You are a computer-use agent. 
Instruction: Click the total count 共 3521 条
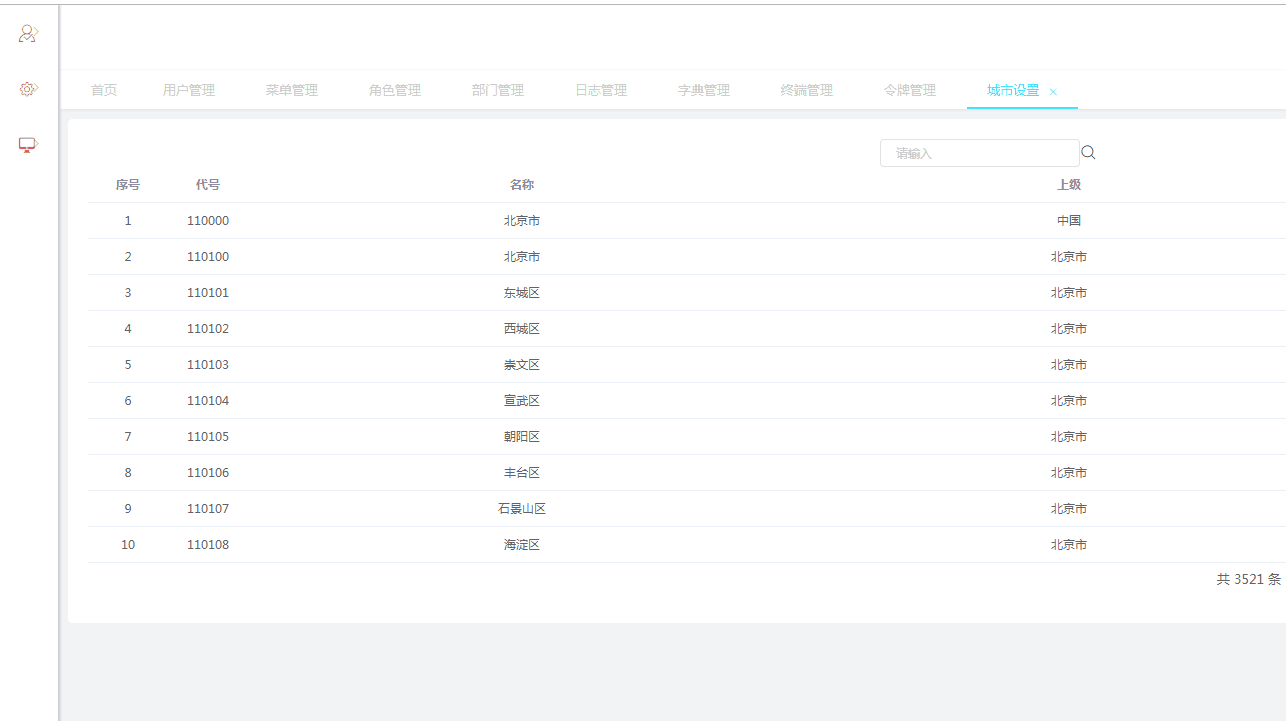(1248, 579)
